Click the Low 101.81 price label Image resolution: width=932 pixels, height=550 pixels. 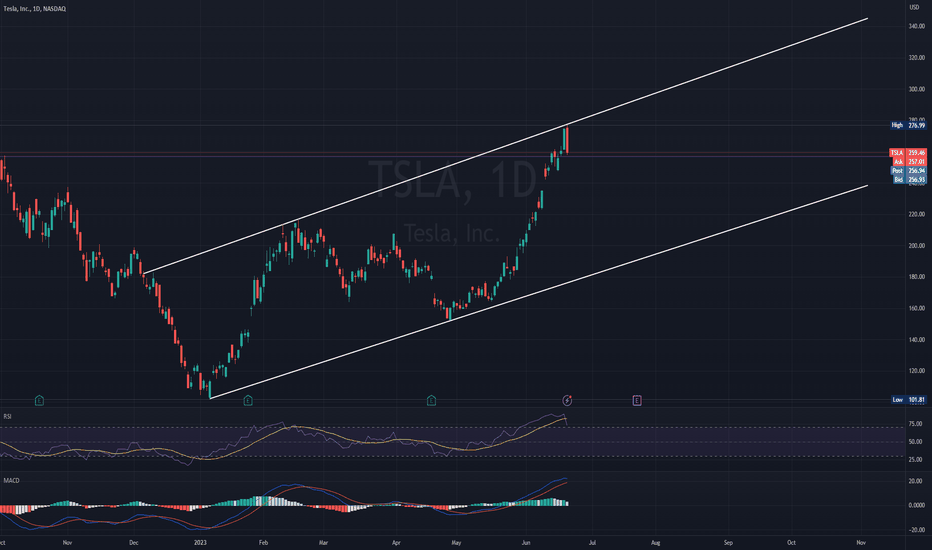(909, 400)
